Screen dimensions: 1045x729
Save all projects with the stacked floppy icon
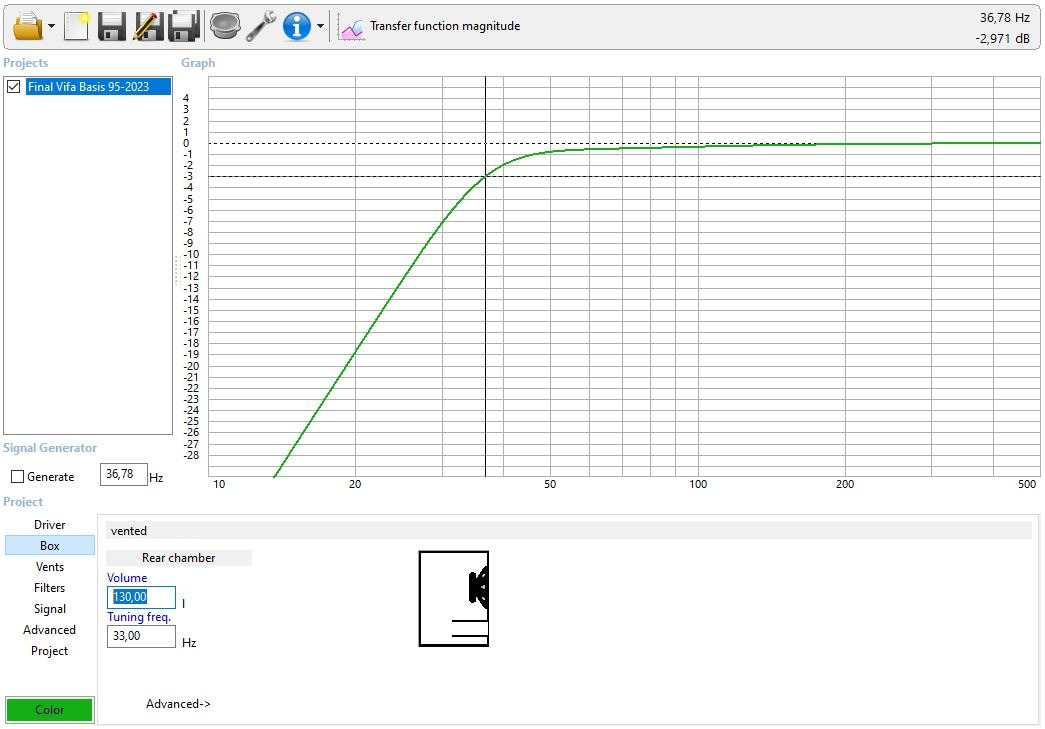click(x=184, y=26)
